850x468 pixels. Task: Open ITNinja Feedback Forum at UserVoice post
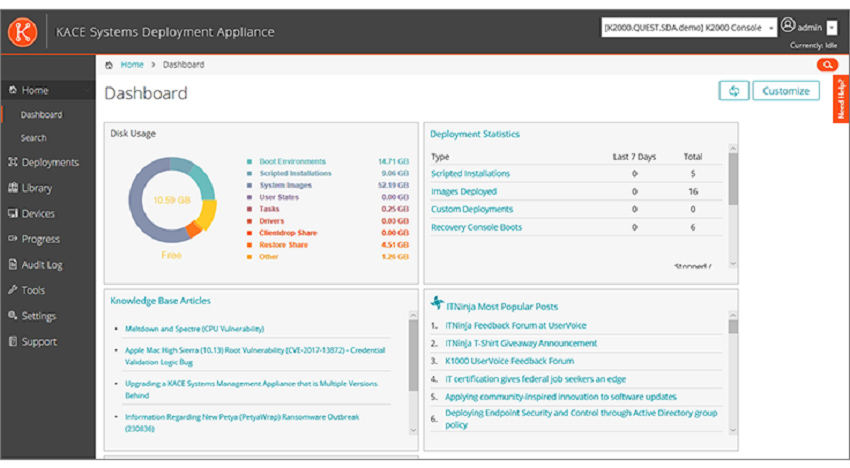[x=516, y=326]
